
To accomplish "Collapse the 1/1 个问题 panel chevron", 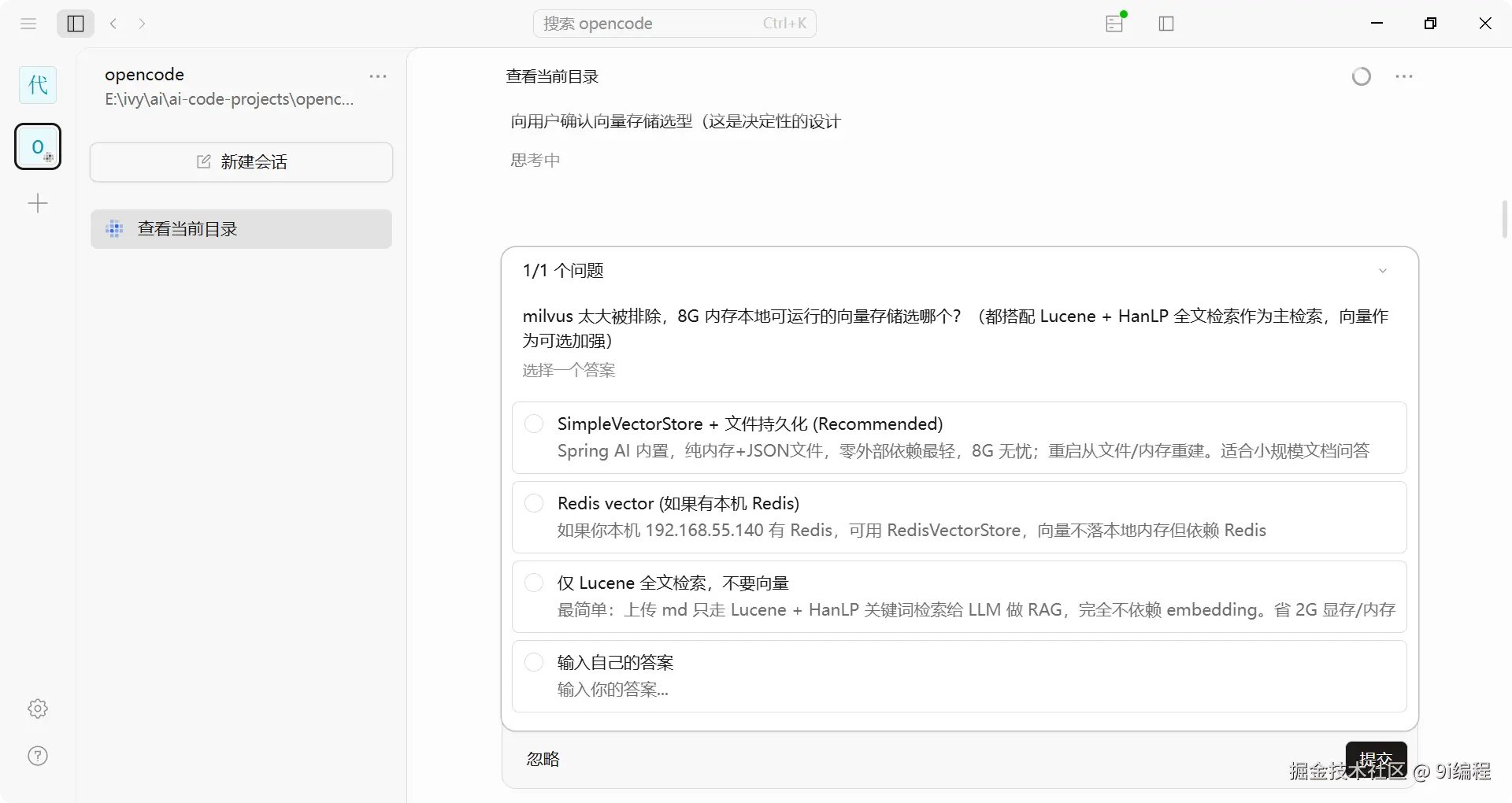I will [1383, 271].
